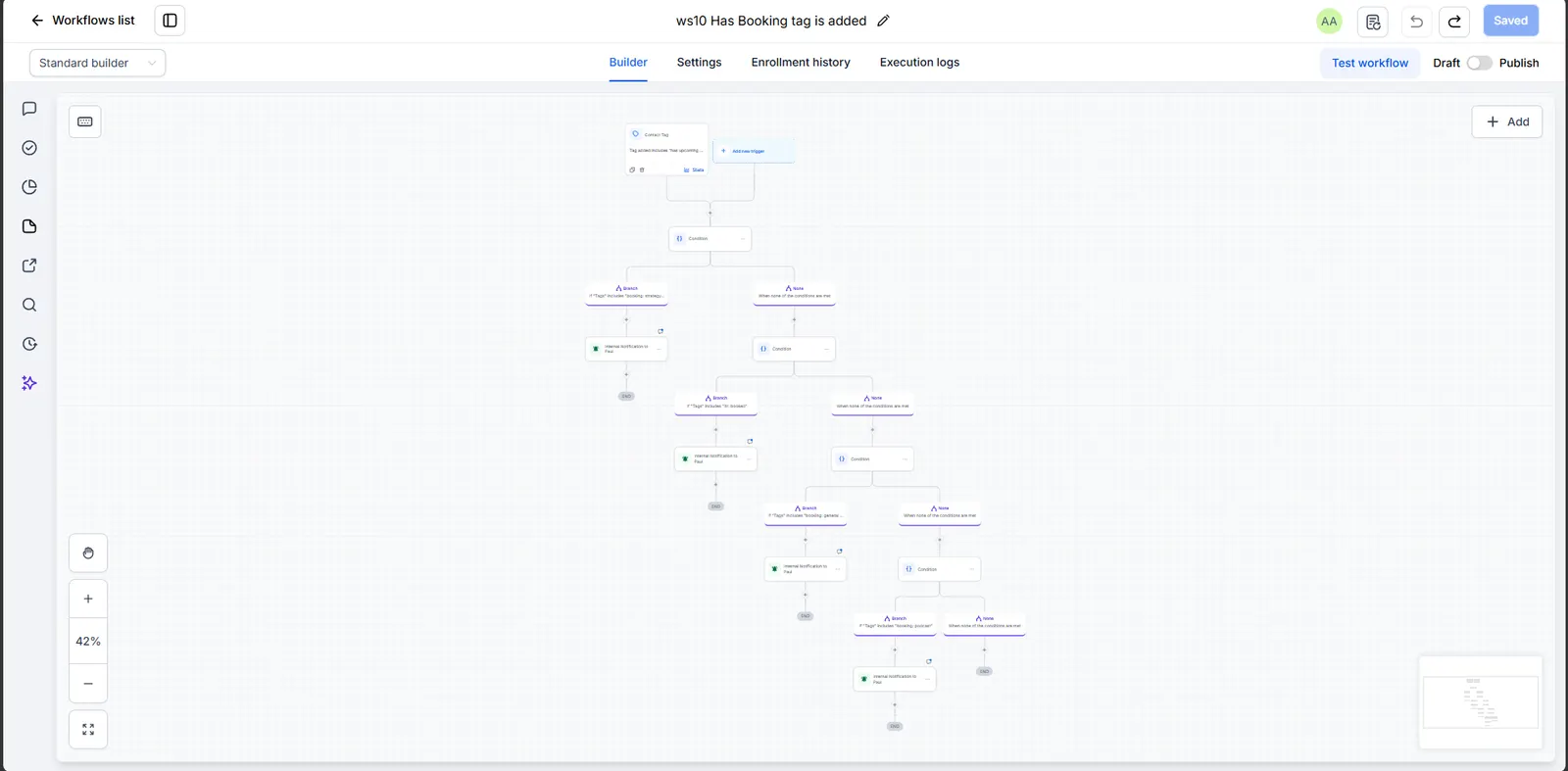Open the search magnifier icon in left sidebar

click(29, 305)
